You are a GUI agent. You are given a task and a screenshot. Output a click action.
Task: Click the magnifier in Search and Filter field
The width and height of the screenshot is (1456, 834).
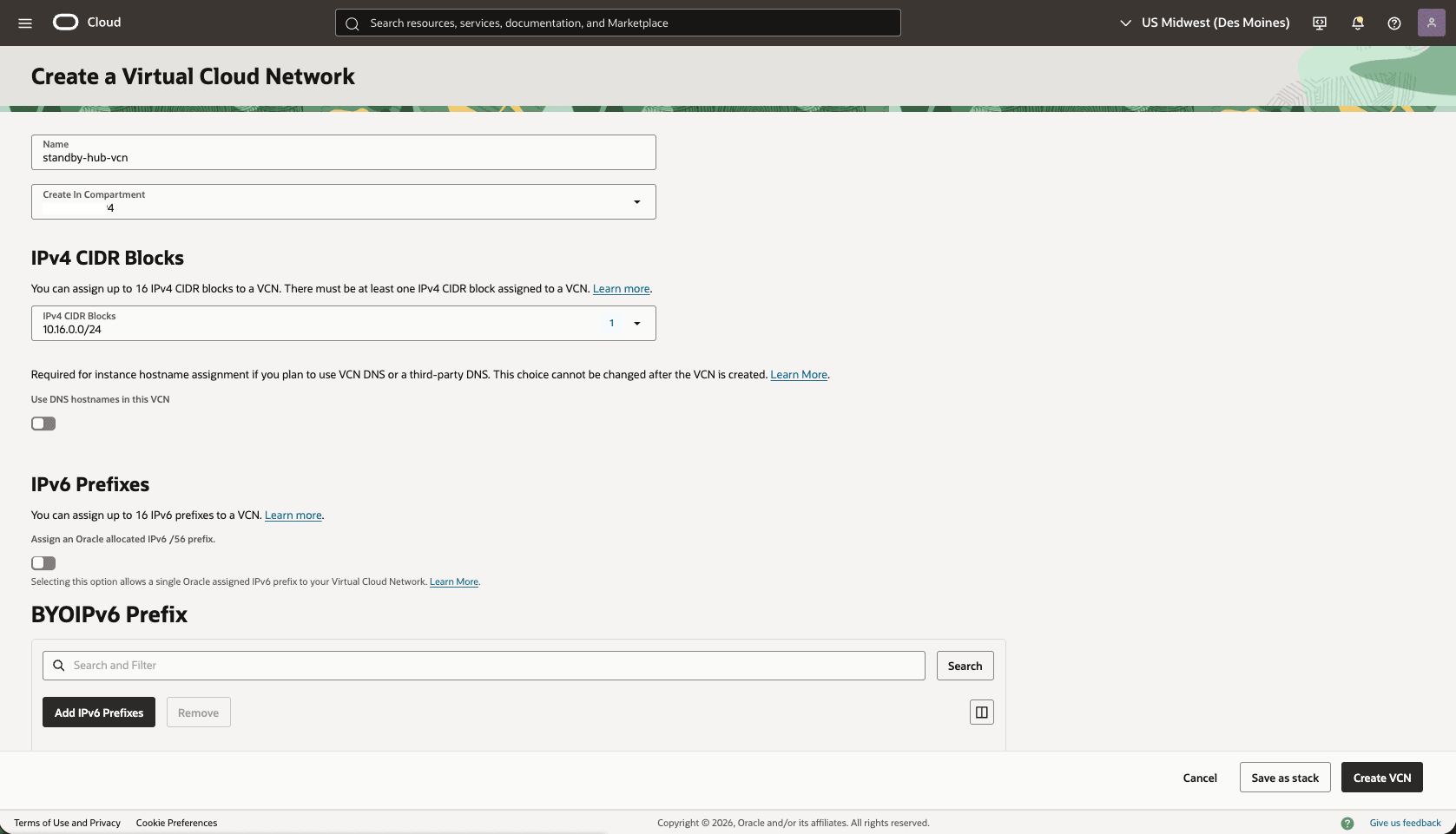(58, 665)
